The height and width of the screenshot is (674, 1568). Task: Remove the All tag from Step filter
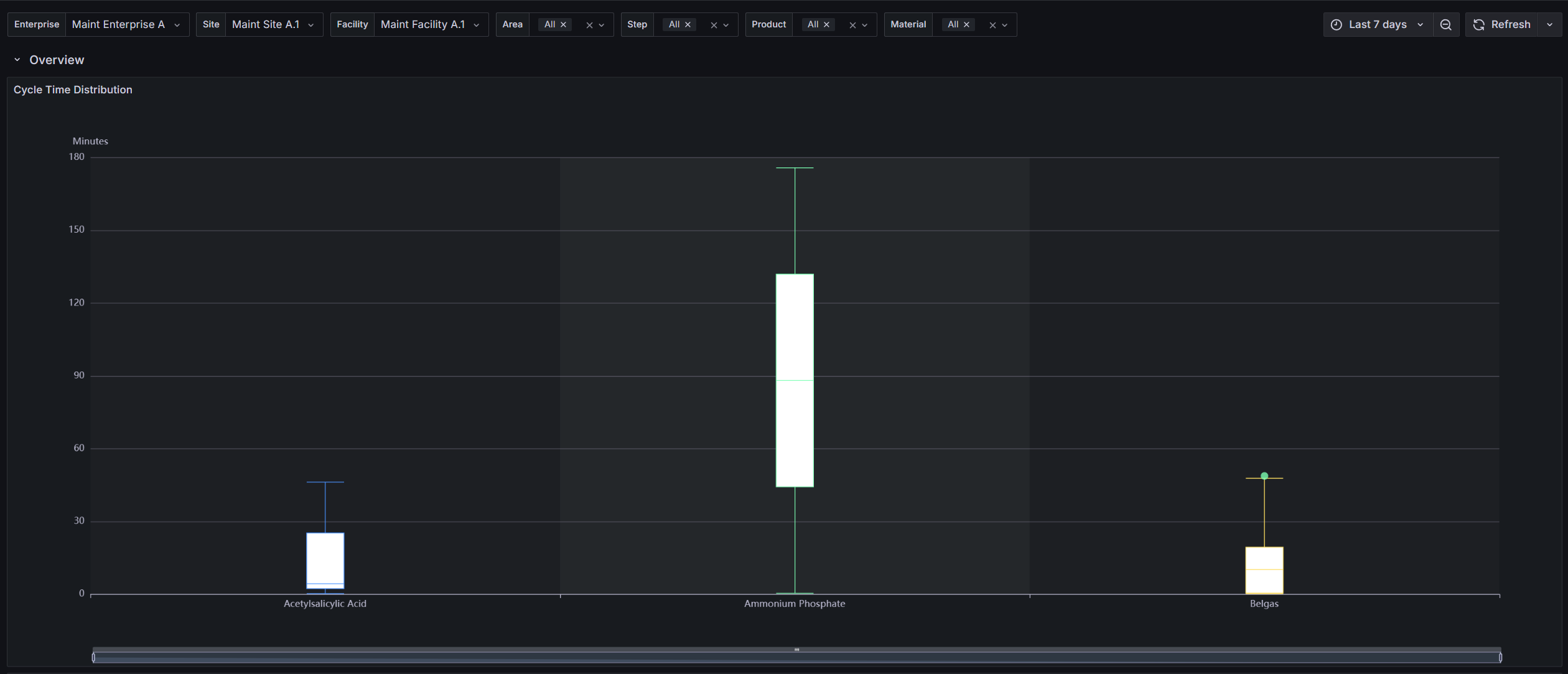click(x=688, y=25)
